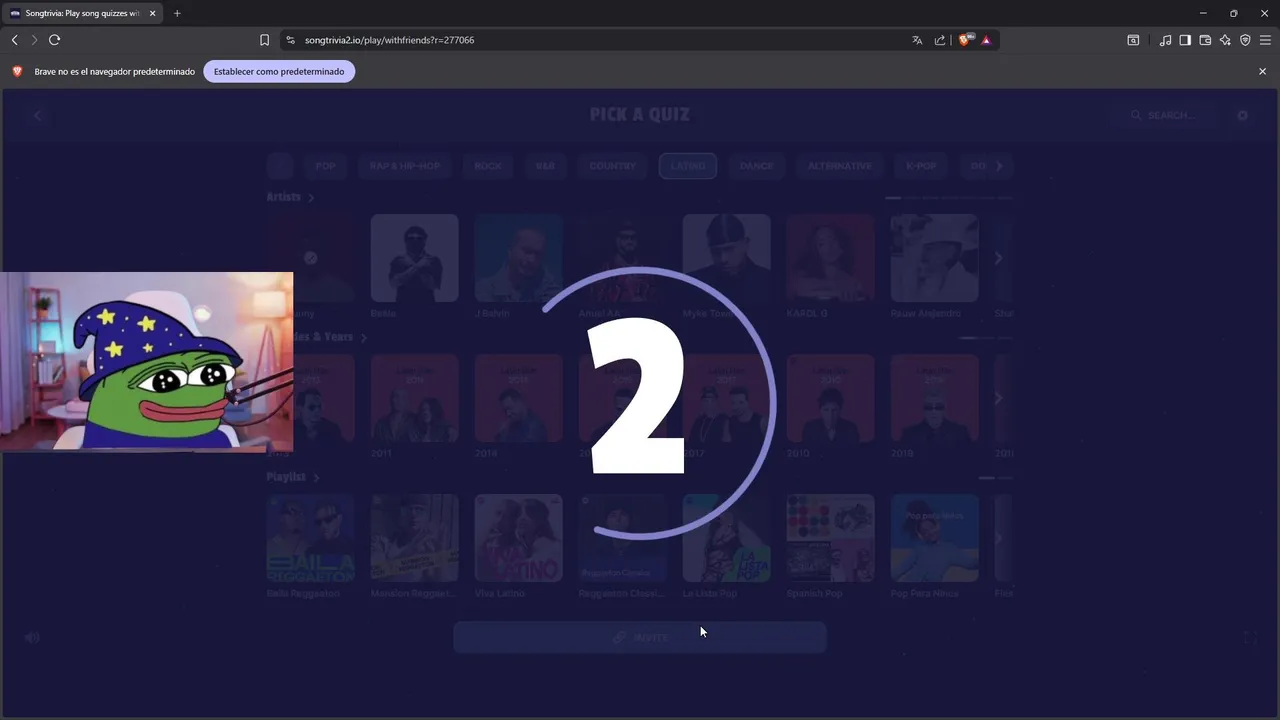Open the browser hamburger menu
Image resolution: width=1280 pixels, height=720 pixels.
pos(1265,40)
